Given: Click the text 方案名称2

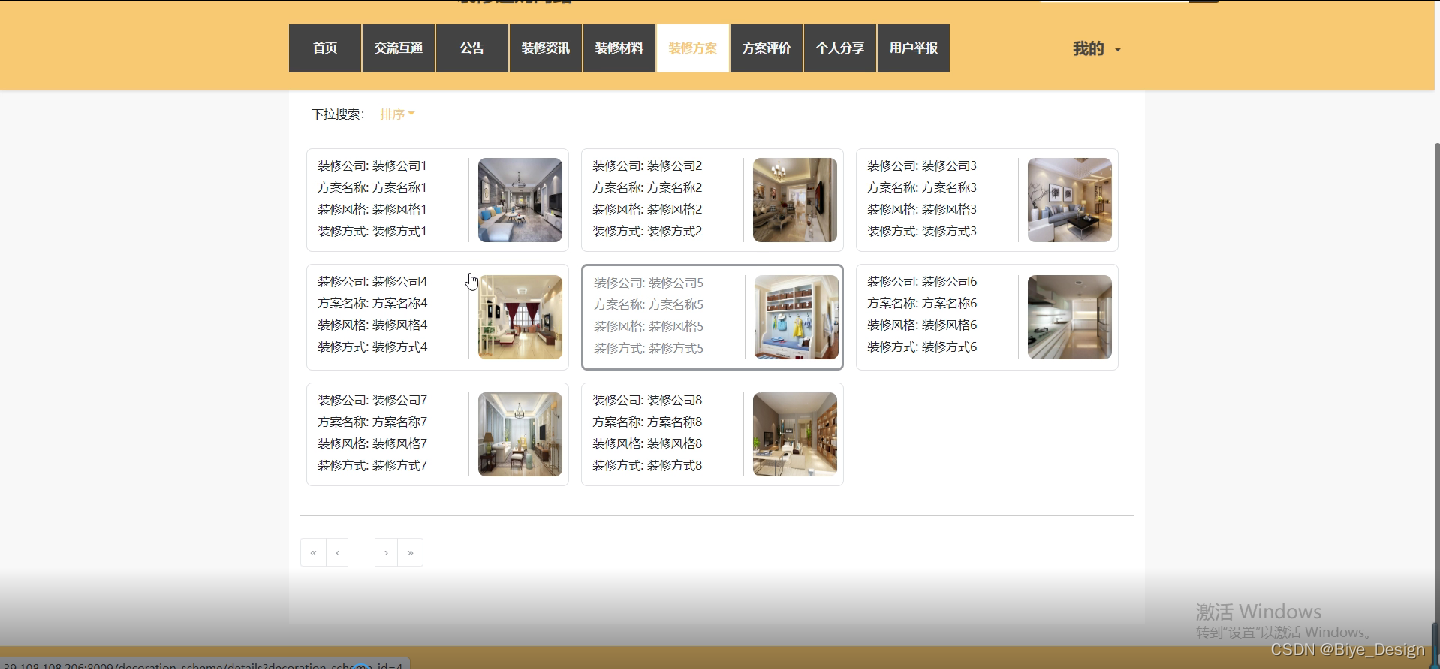Looking at the screenshot, I should [x=675, y=188].
